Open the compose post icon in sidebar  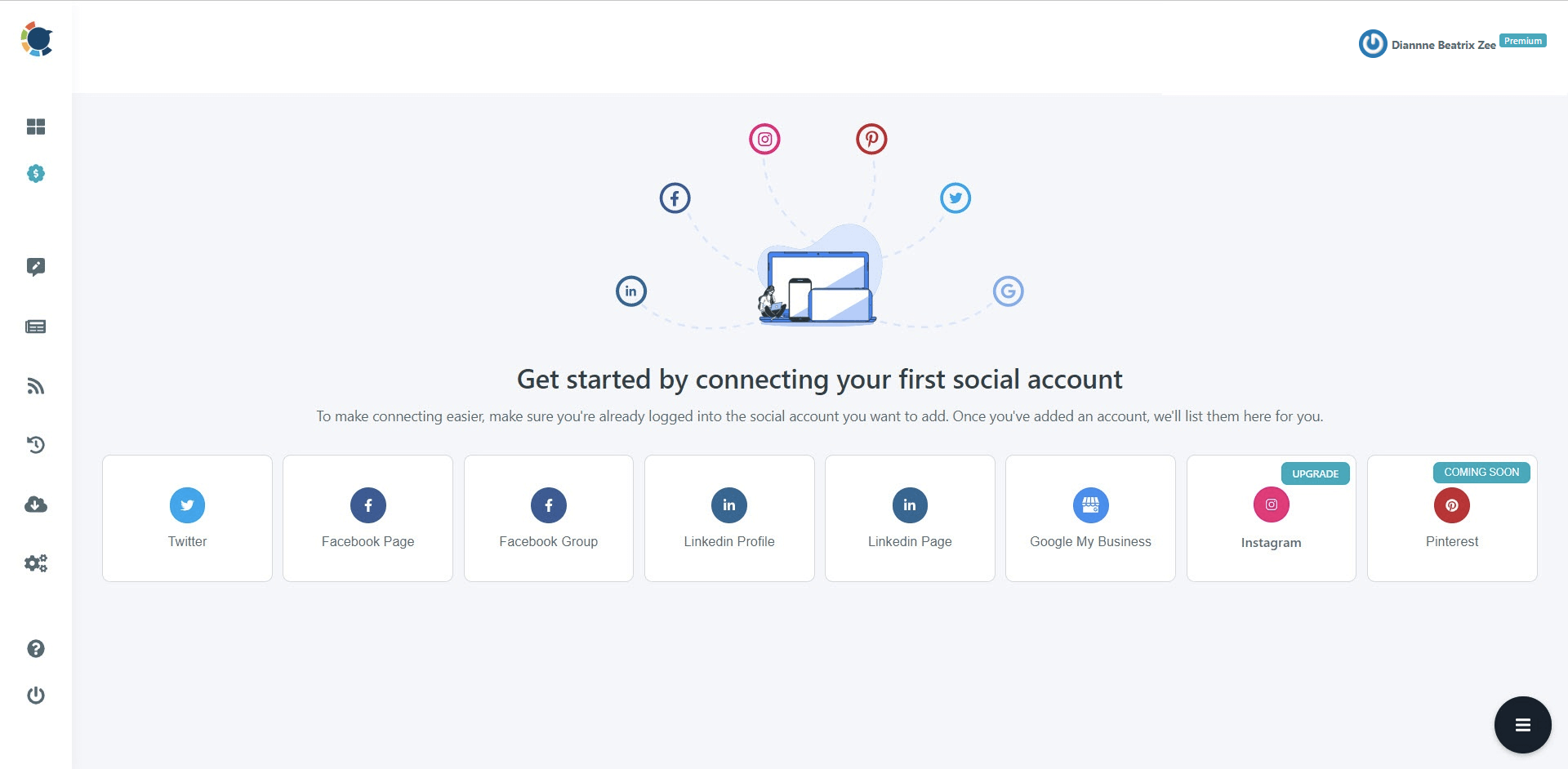coord(36,267)
